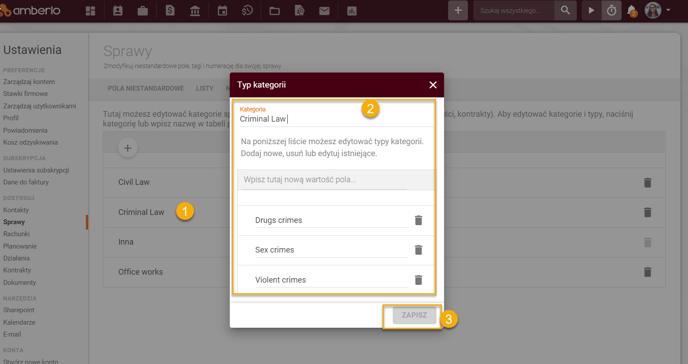The width and height of the screenshot is (688, 364).
Task: Open the user avatar menu
Action: pyautogui.click(x=653, y=10)
